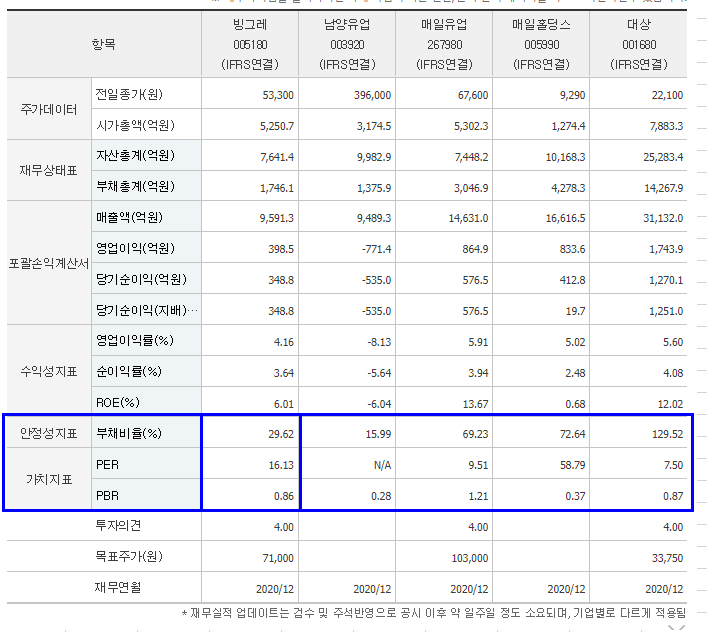Select the 목표주가(원) row label
This screenshot has height=632, width=707.
(x=129, y=557)
